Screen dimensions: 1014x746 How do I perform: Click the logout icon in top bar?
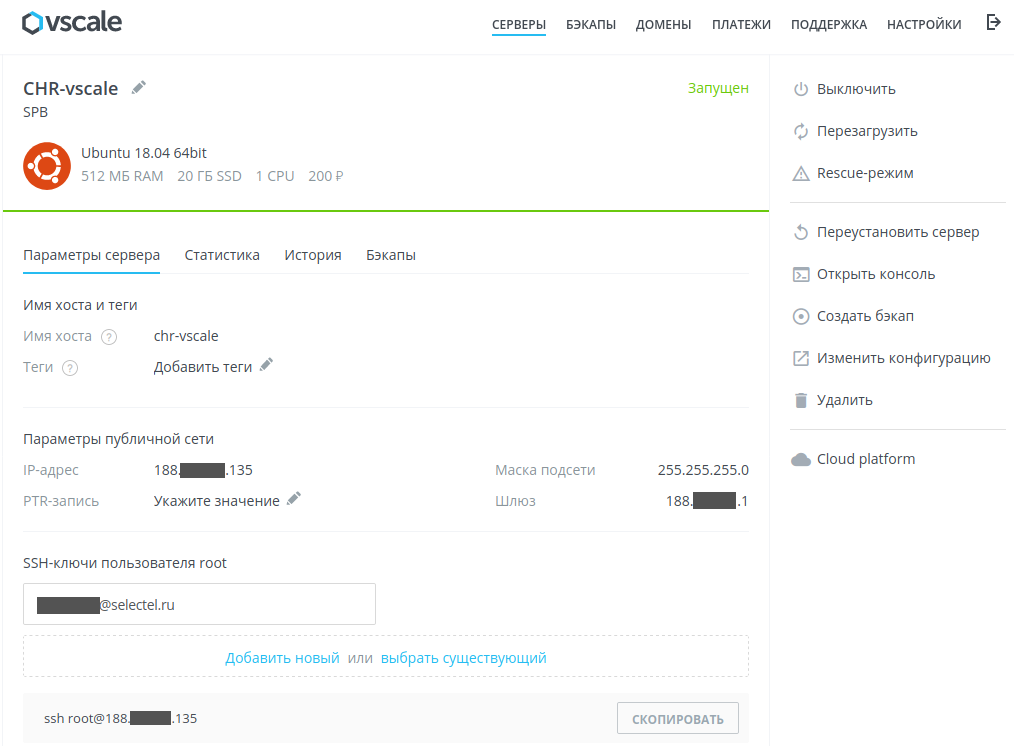pos(993,23)
